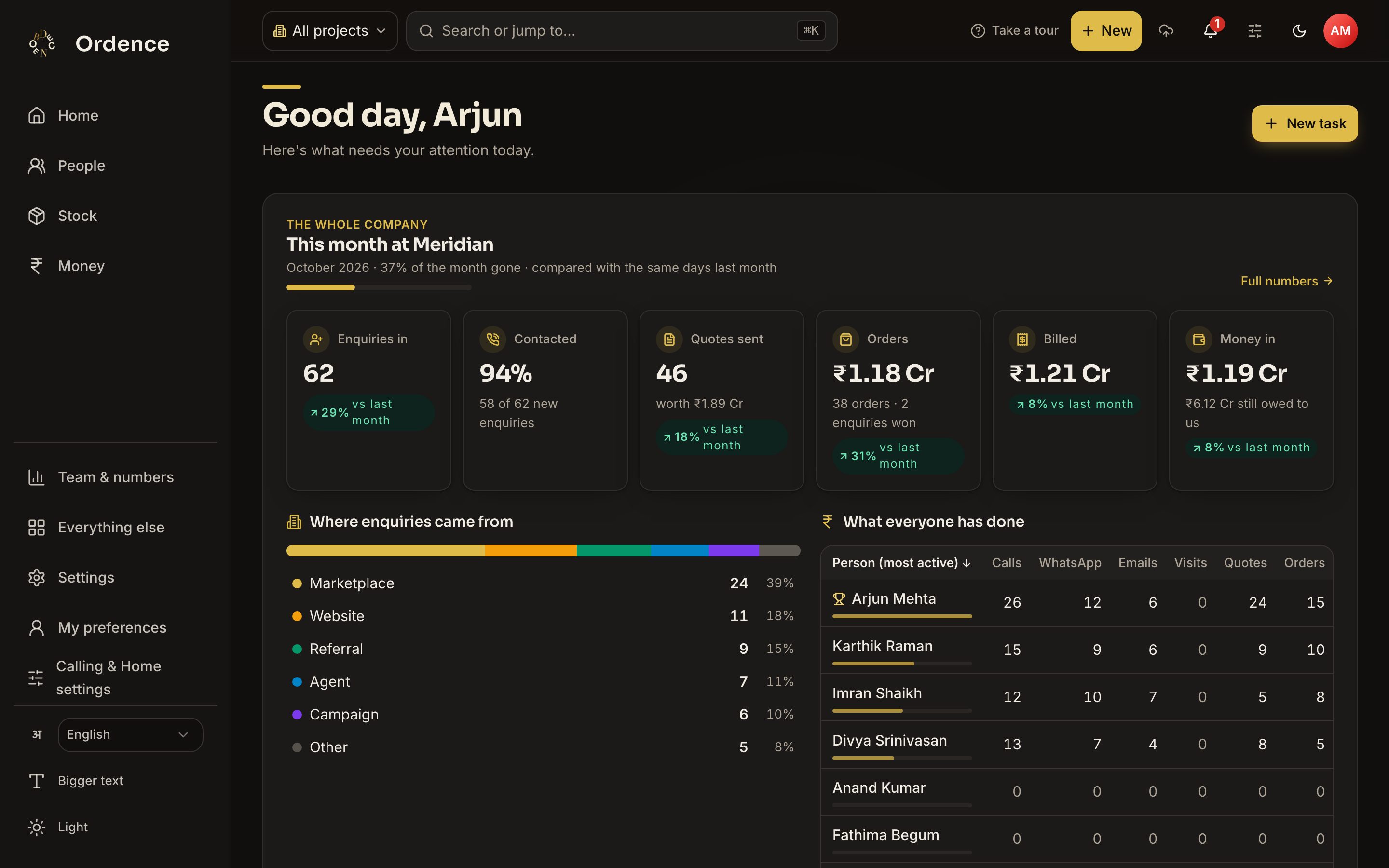Viewport: 1389px width, 868px height.
Task: Open the sliders settings icon in top bar
Action: coord(1255,30)
